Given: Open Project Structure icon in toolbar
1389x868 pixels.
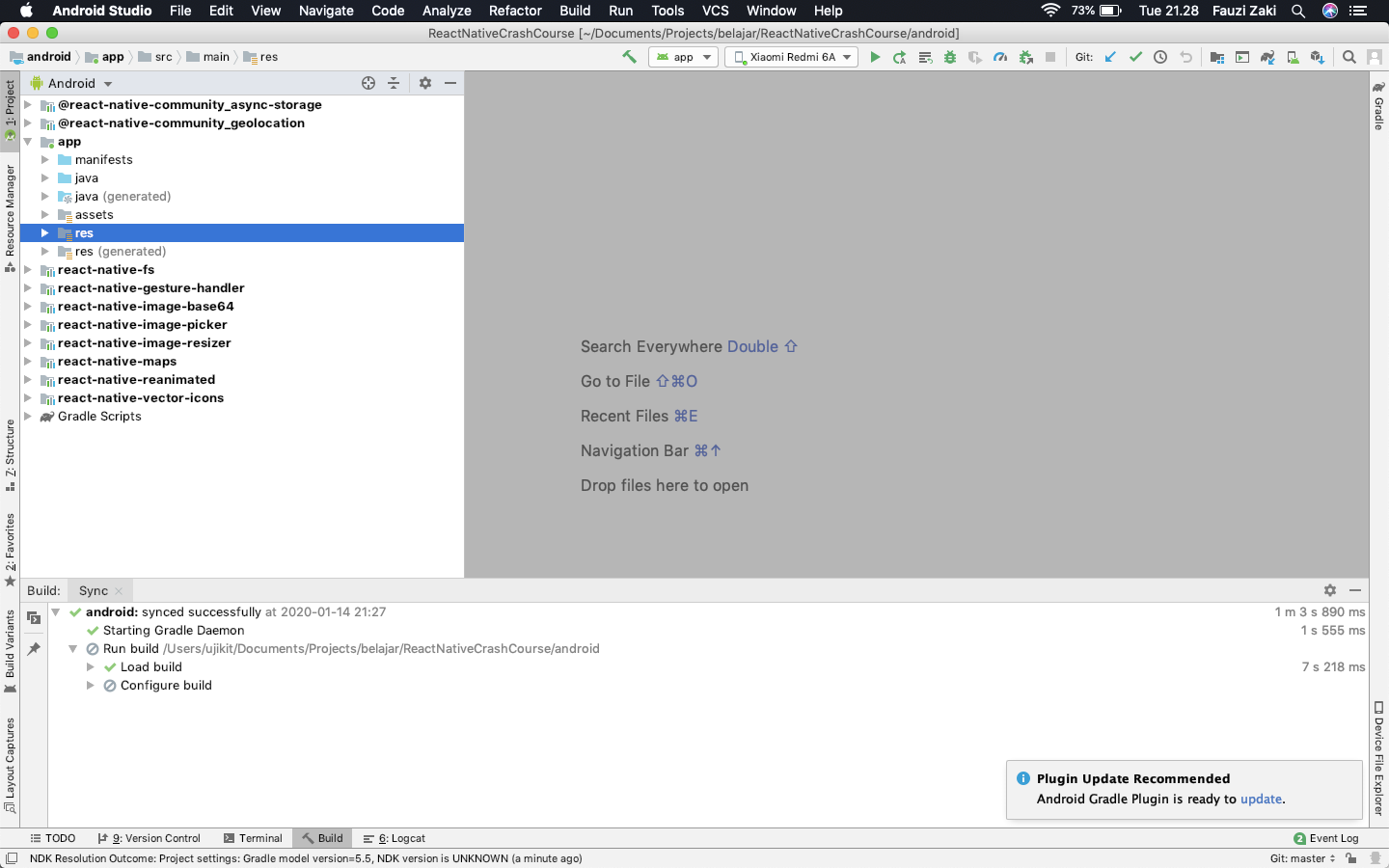Looking at the screenshot, I should coord(1217,57).
